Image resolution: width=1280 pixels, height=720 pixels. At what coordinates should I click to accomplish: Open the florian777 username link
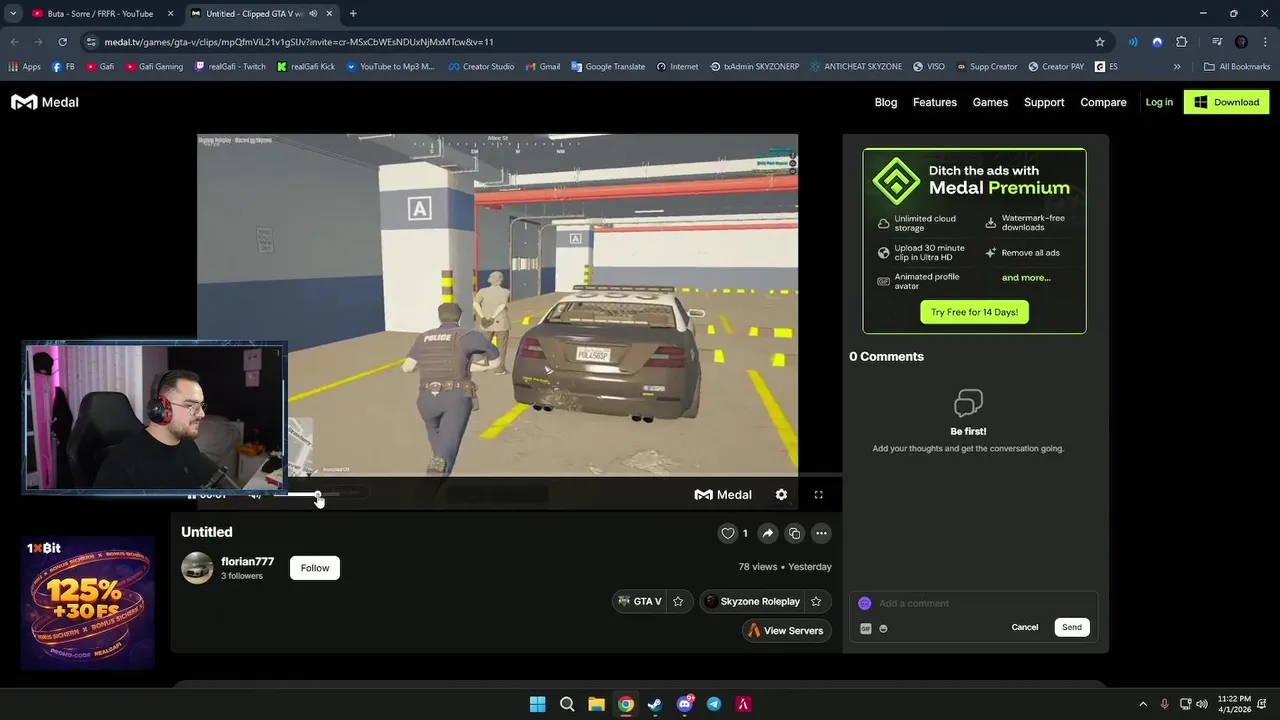[x=247, y=562]
